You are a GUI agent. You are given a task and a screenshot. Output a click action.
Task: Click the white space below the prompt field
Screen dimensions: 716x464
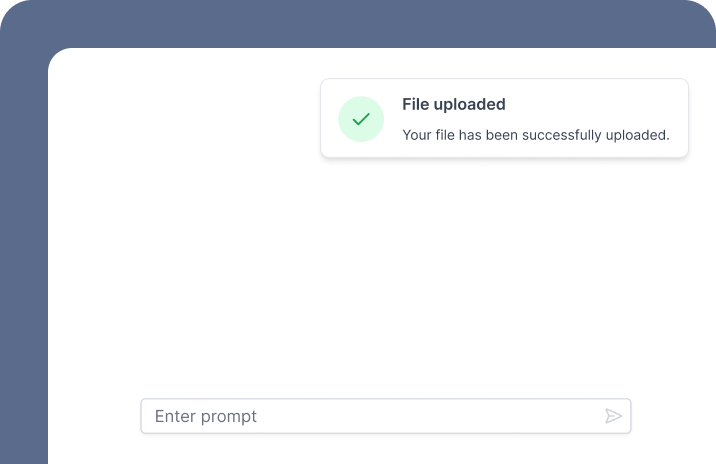coord(386,450)
